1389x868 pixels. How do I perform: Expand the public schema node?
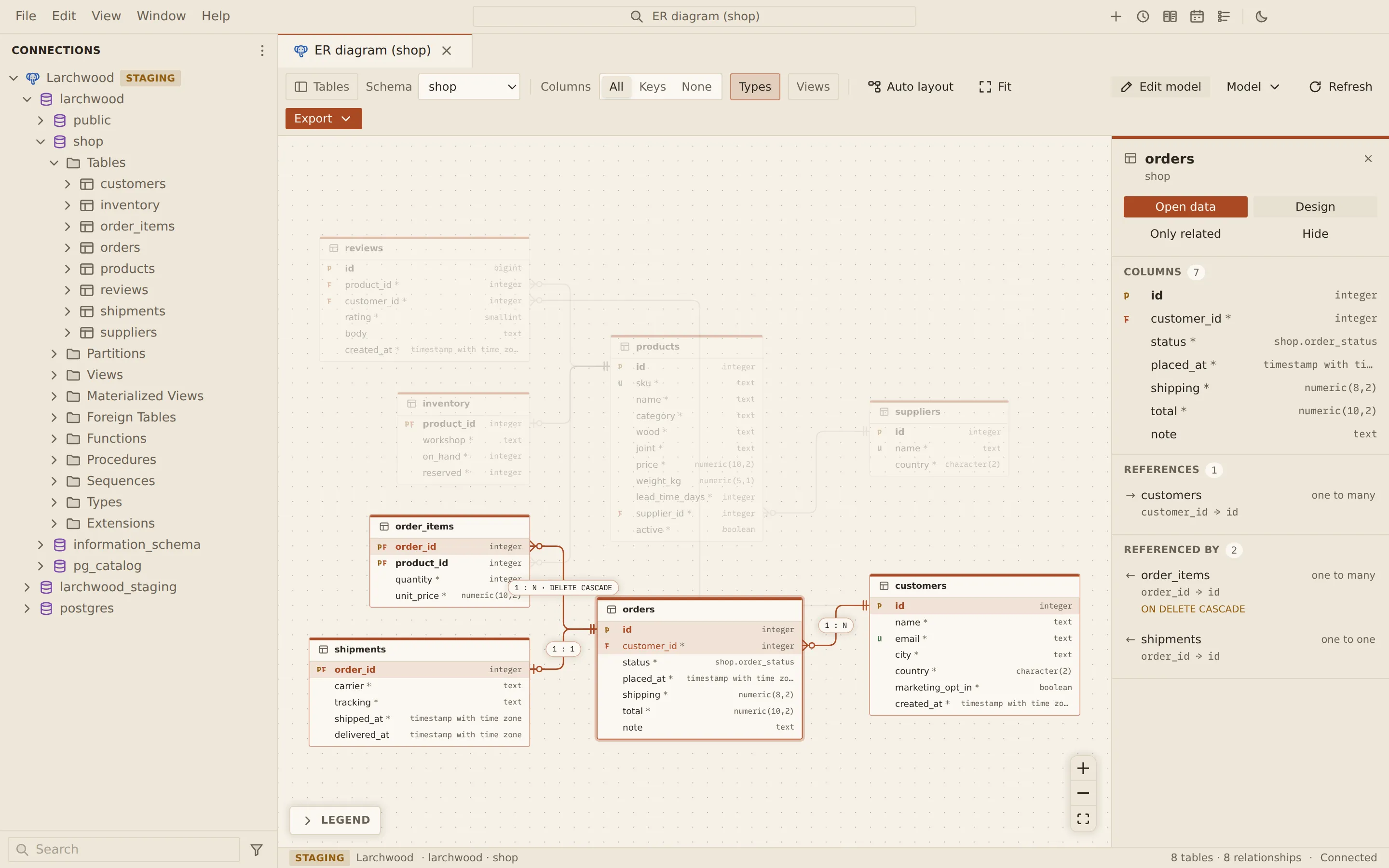40,120
